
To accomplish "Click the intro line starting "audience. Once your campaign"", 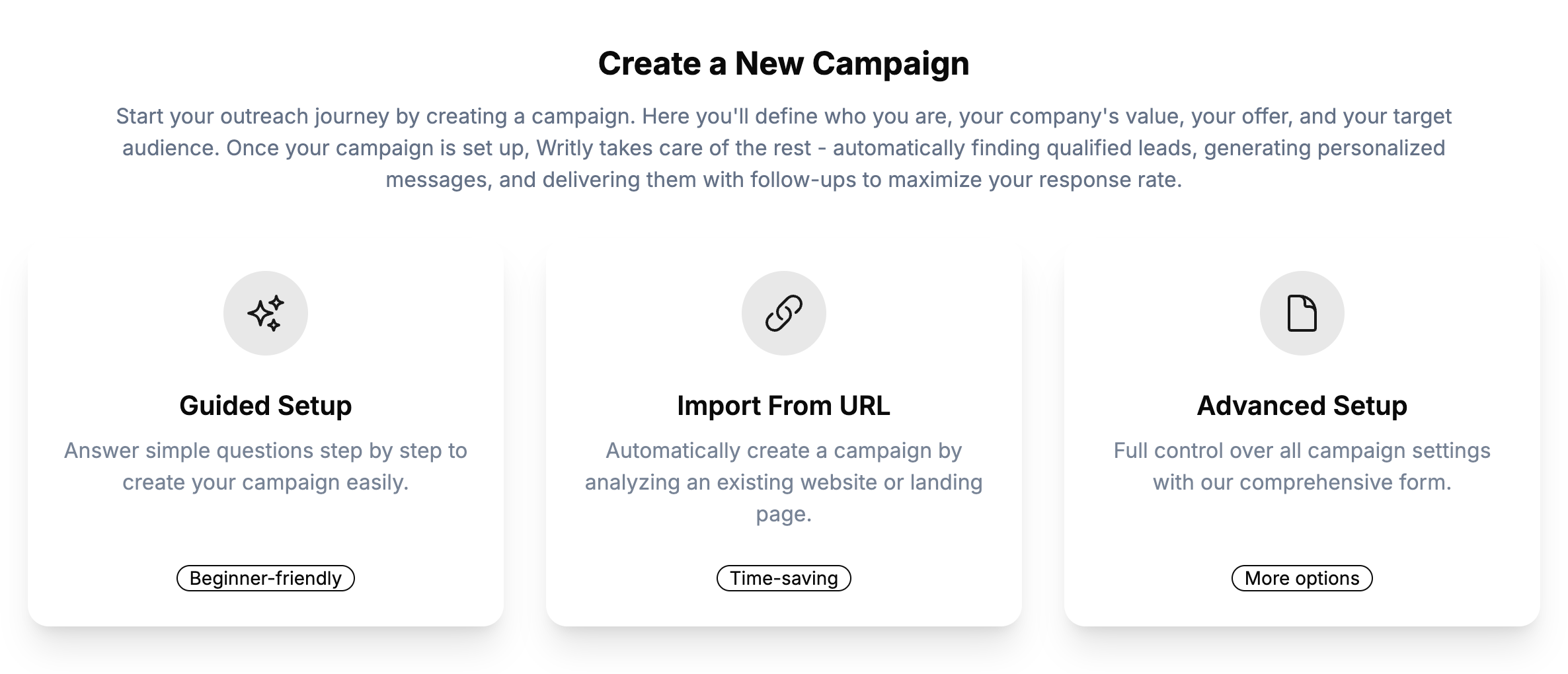I will [784, 148].
